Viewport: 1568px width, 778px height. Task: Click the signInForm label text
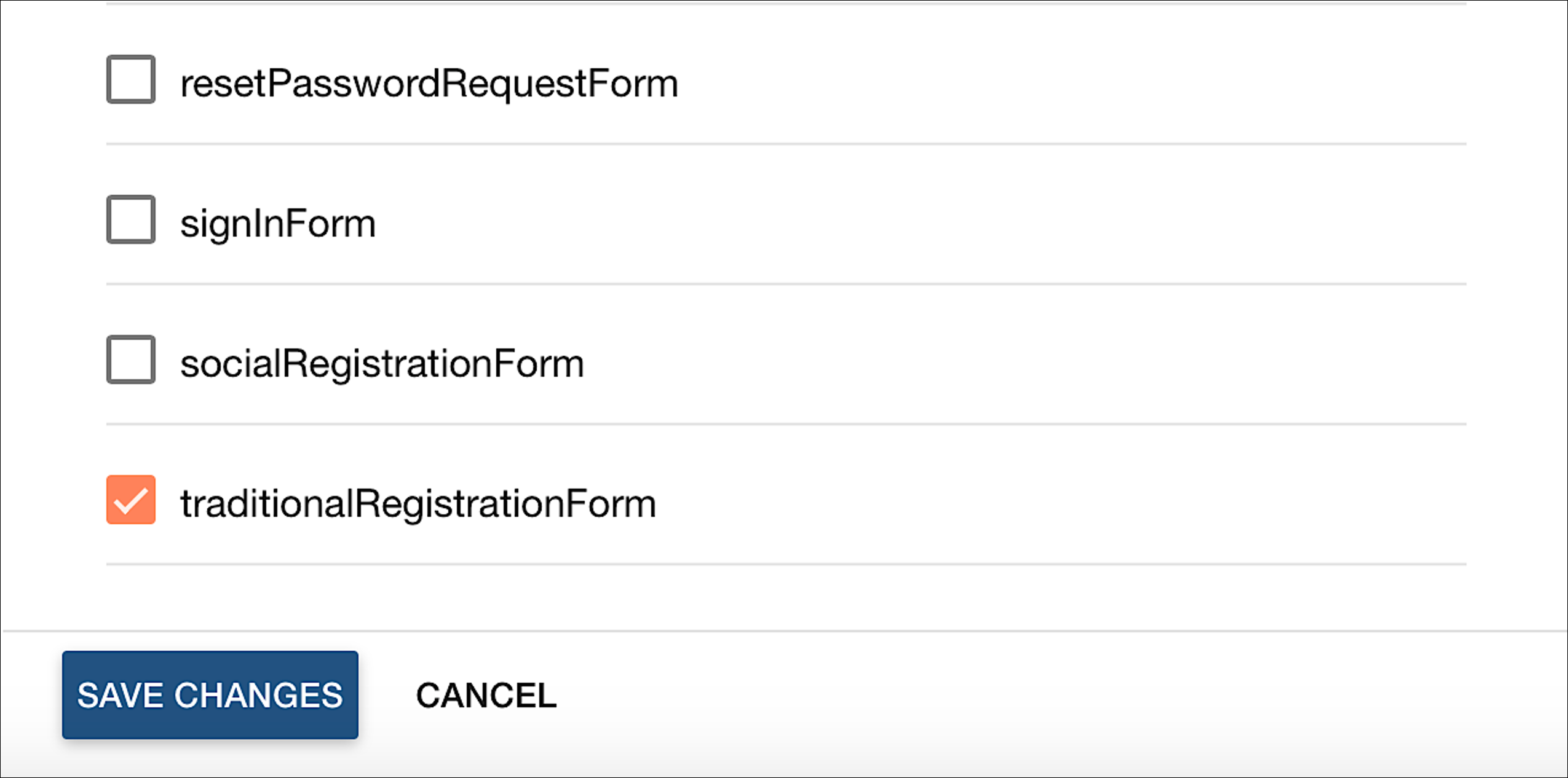(x=278, y=224)
